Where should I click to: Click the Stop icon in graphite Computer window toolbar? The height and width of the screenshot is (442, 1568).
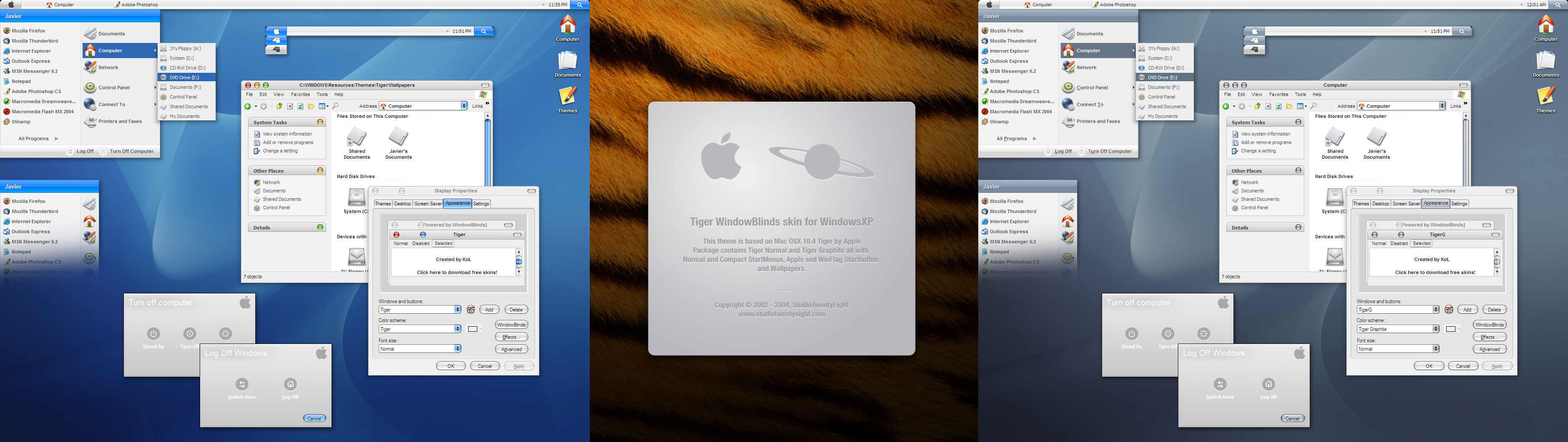pos(1268,107)
